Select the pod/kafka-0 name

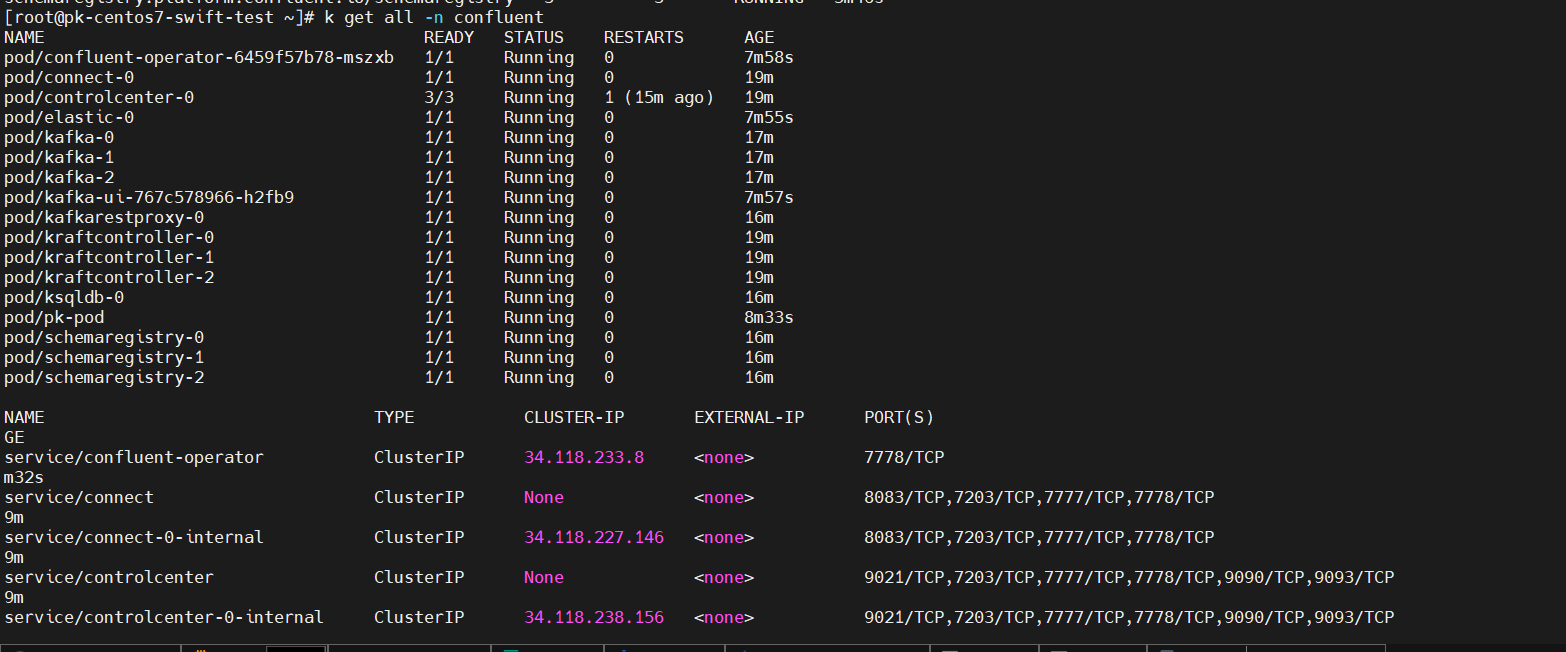59,137
